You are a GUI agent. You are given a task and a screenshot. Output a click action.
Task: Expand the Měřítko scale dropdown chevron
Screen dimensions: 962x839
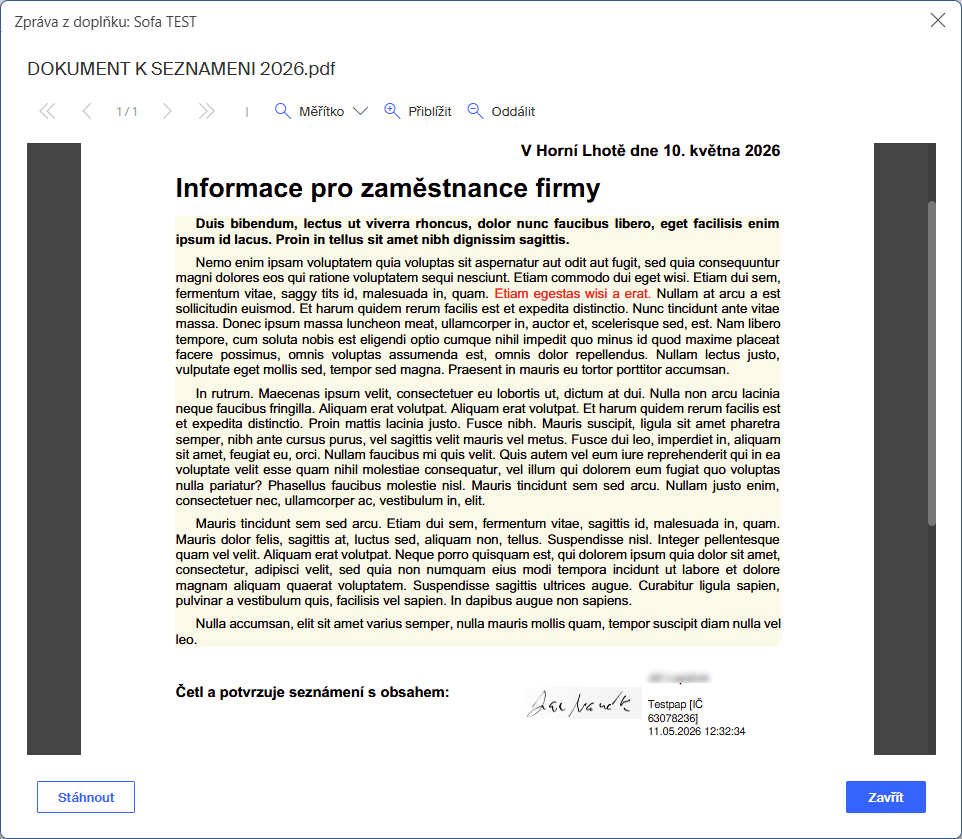[x=360, y=111]
